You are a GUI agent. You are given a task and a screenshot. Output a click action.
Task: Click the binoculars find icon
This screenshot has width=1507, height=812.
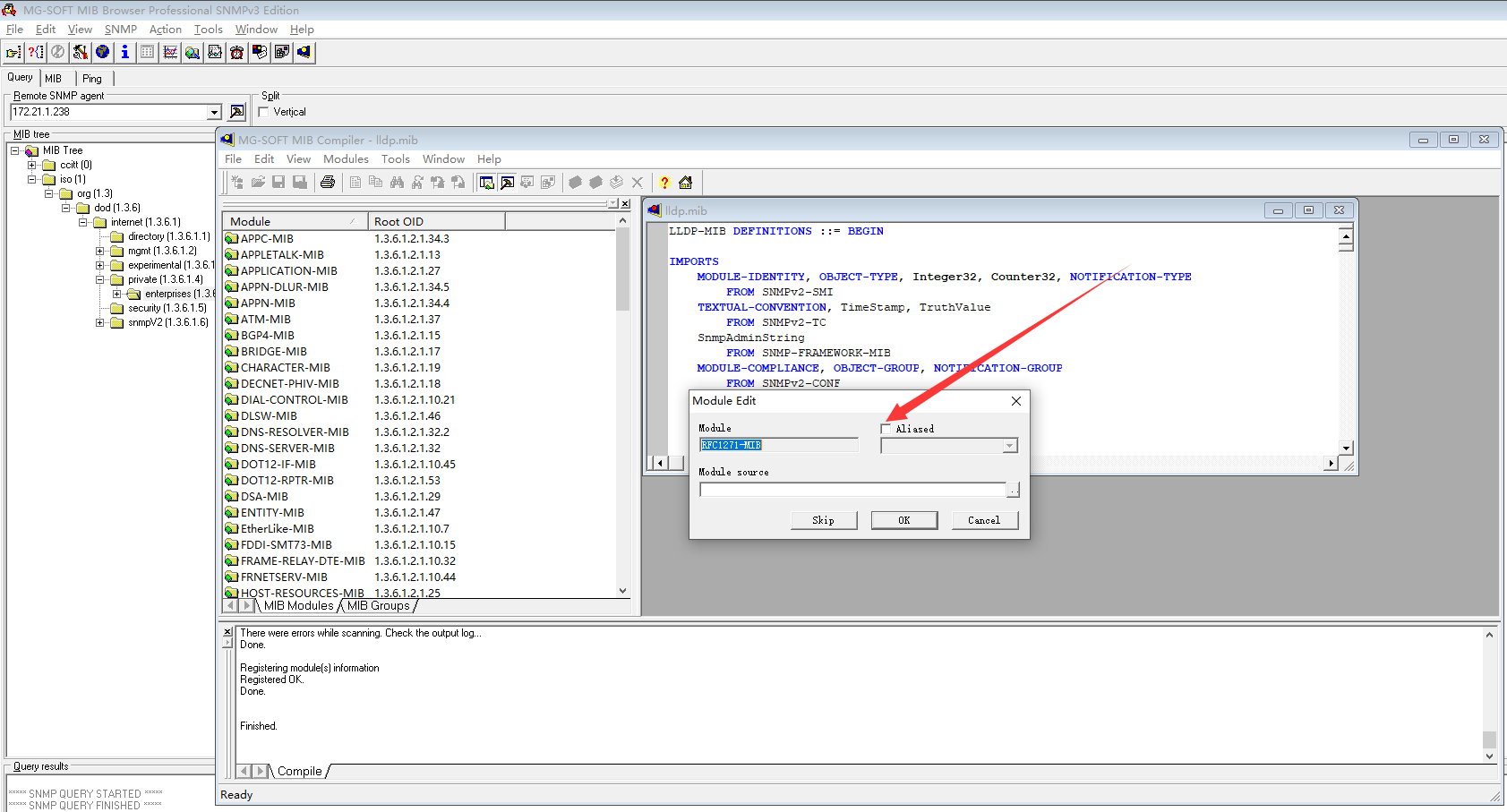397,183
